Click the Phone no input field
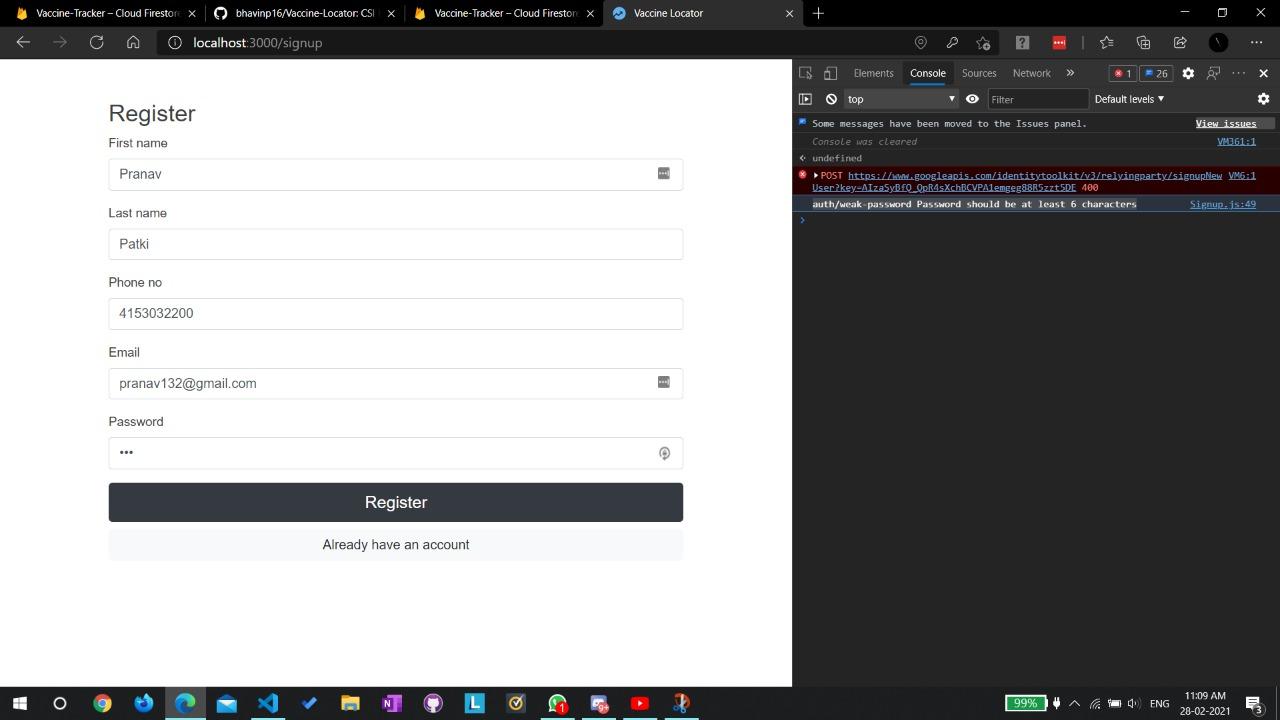The width and height of the screenshot is (1280, 720). click(396, 314)
